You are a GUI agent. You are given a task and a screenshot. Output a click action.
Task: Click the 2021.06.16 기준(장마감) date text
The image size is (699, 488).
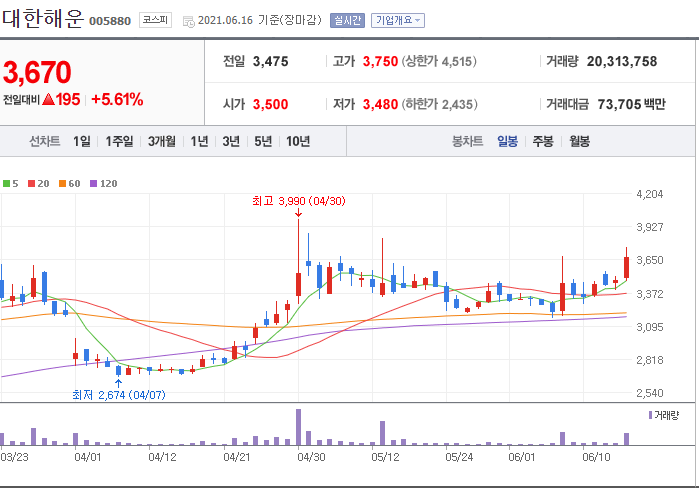pos(259,21)
